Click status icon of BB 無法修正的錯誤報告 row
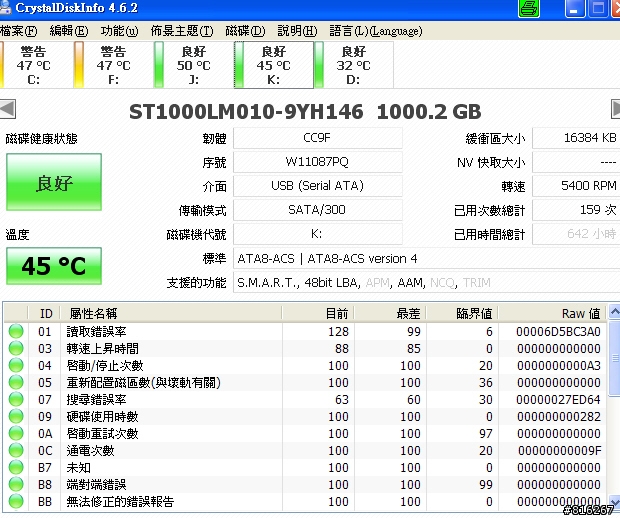The width and height of the screenshot is (620, 518). click(16, 501)
